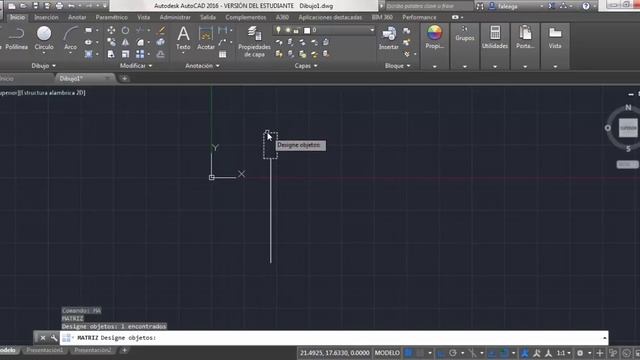The image size is (640, 360).
Task: Select the Copy tool in Modificar
Action: pyautogui.click(x=111, y=42)
